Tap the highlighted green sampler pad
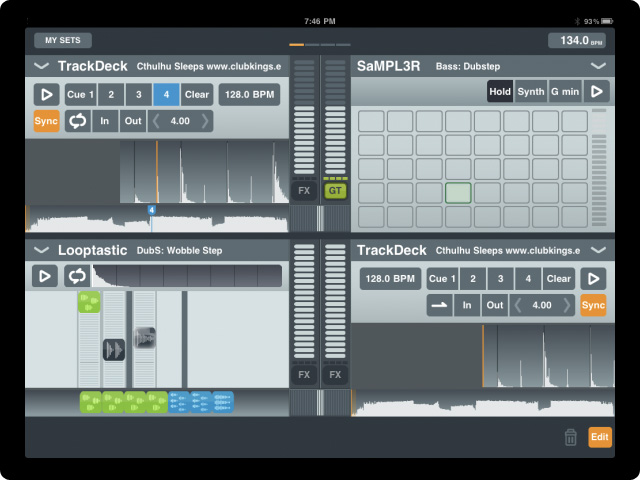 (459, 192)
